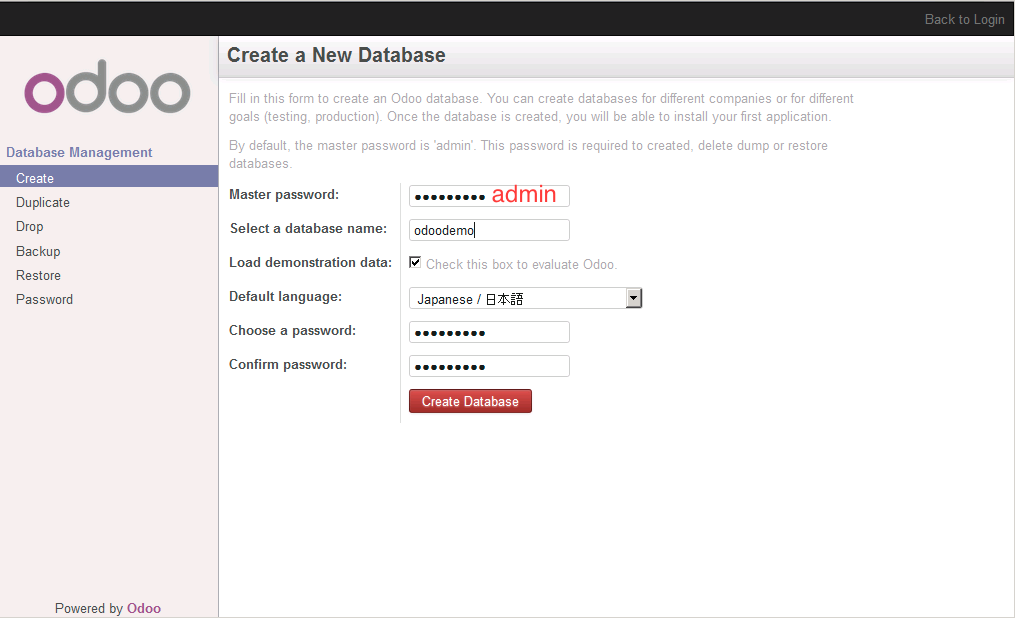1015x618 pixels.
Task: Open the Powered by Odoo link
Action: pos(143,608)
